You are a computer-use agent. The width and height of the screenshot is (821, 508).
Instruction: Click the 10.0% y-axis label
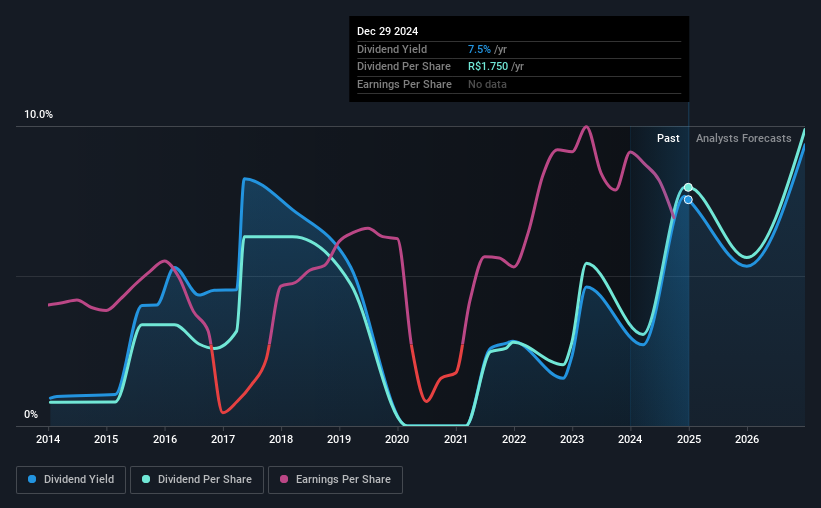click(x=39, y=114)
